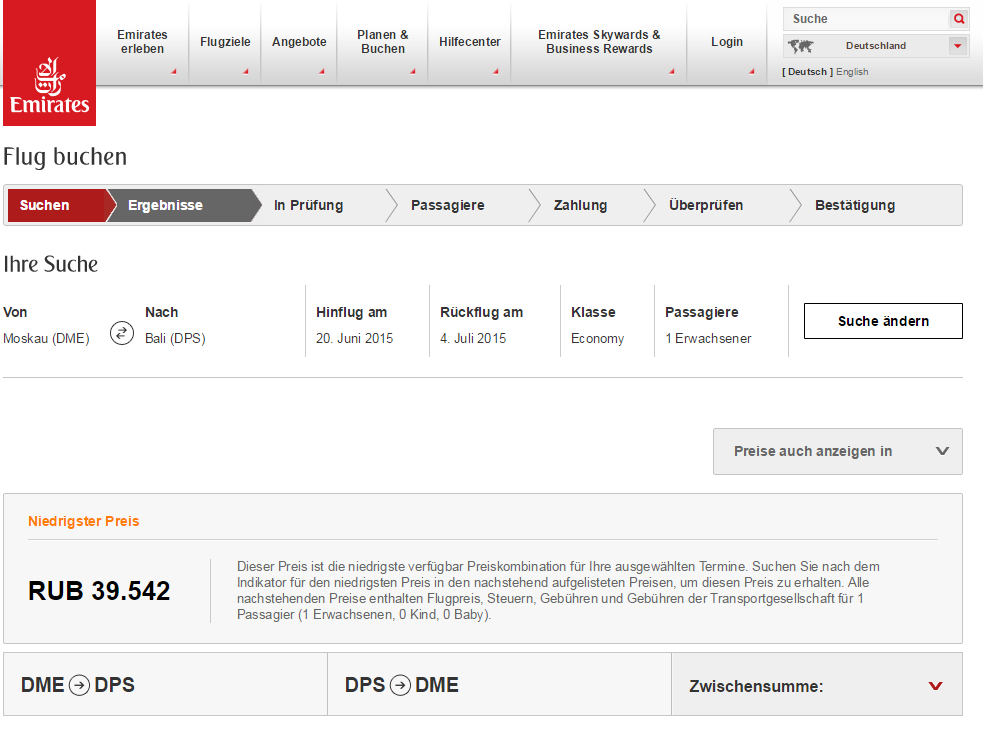This screenshot has height=733, width=983.
Task: Select the DME to DPS outbound section
Action: [x=166, y=685]
